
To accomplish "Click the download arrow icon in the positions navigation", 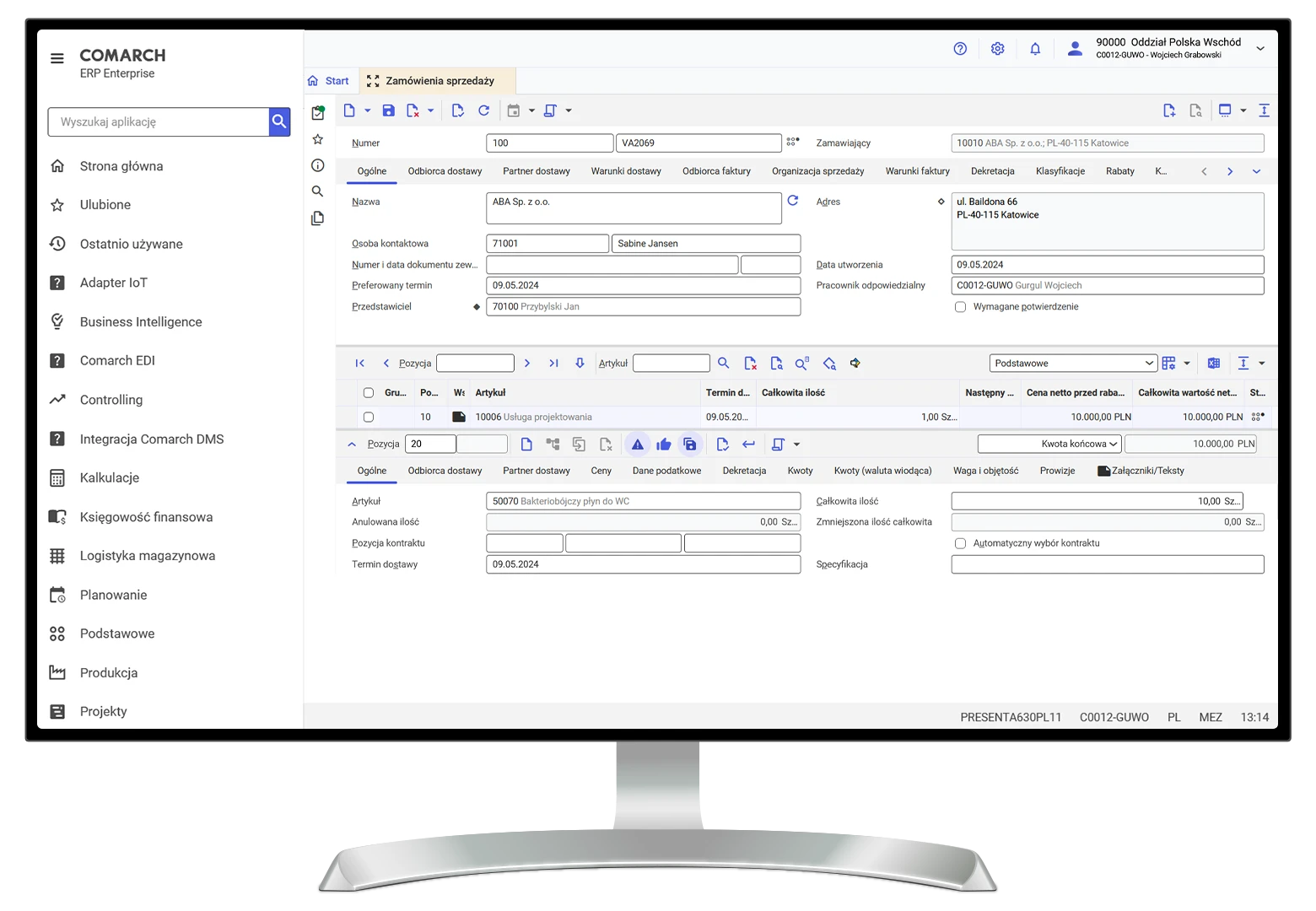I will tap(580, 364).
